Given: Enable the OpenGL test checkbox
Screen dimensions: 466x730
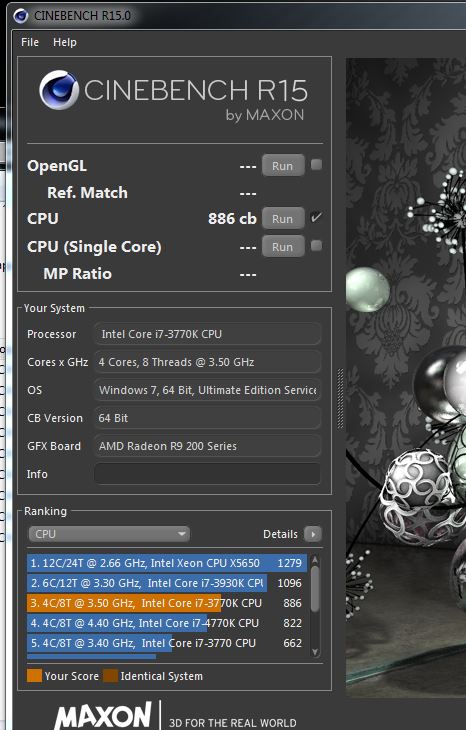Looking at the screenshot, I should coord(316,165).
